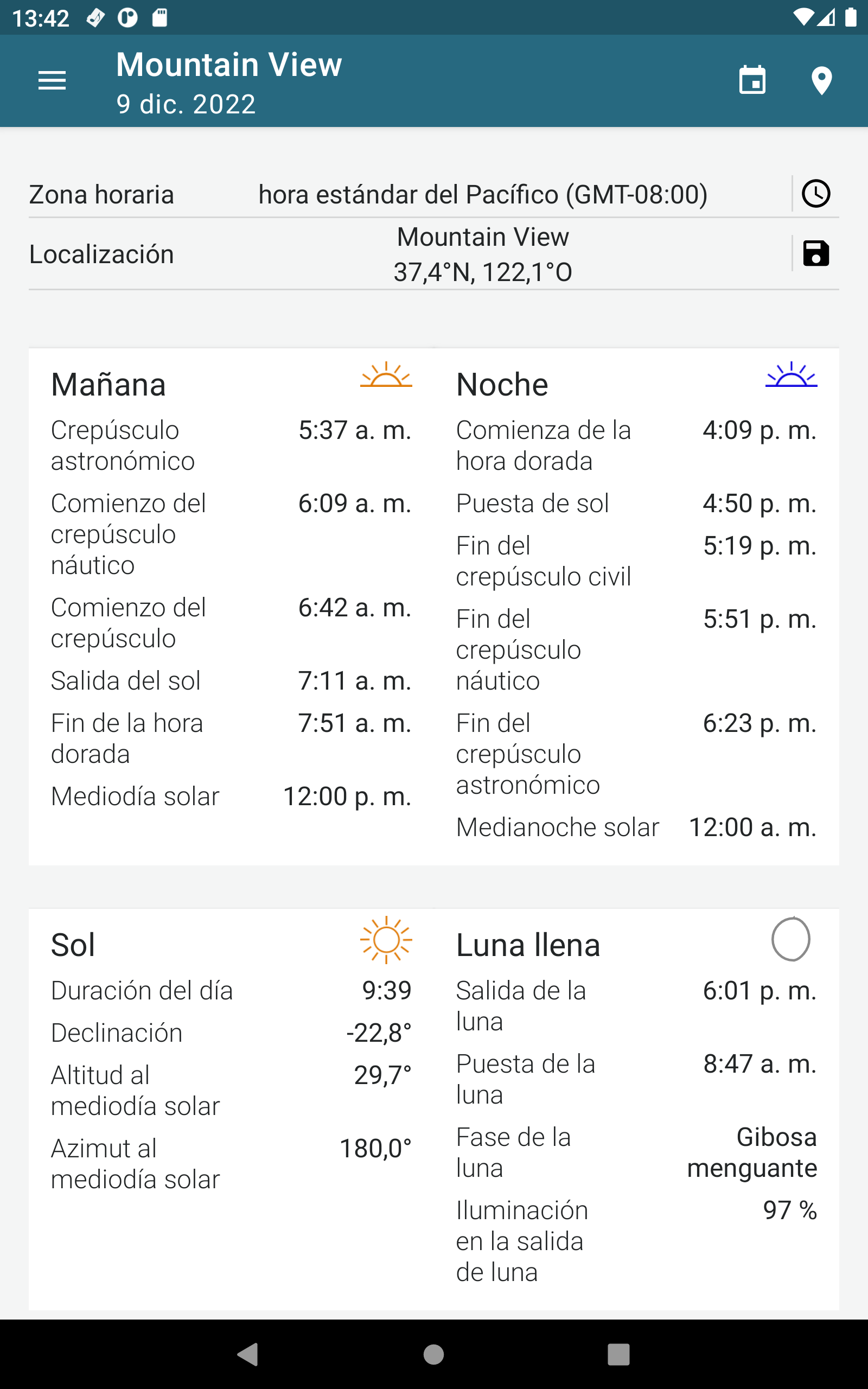This screenshot has height=1389, width=868.
Task: Open recent apps with the square button
Action: 618,1355
